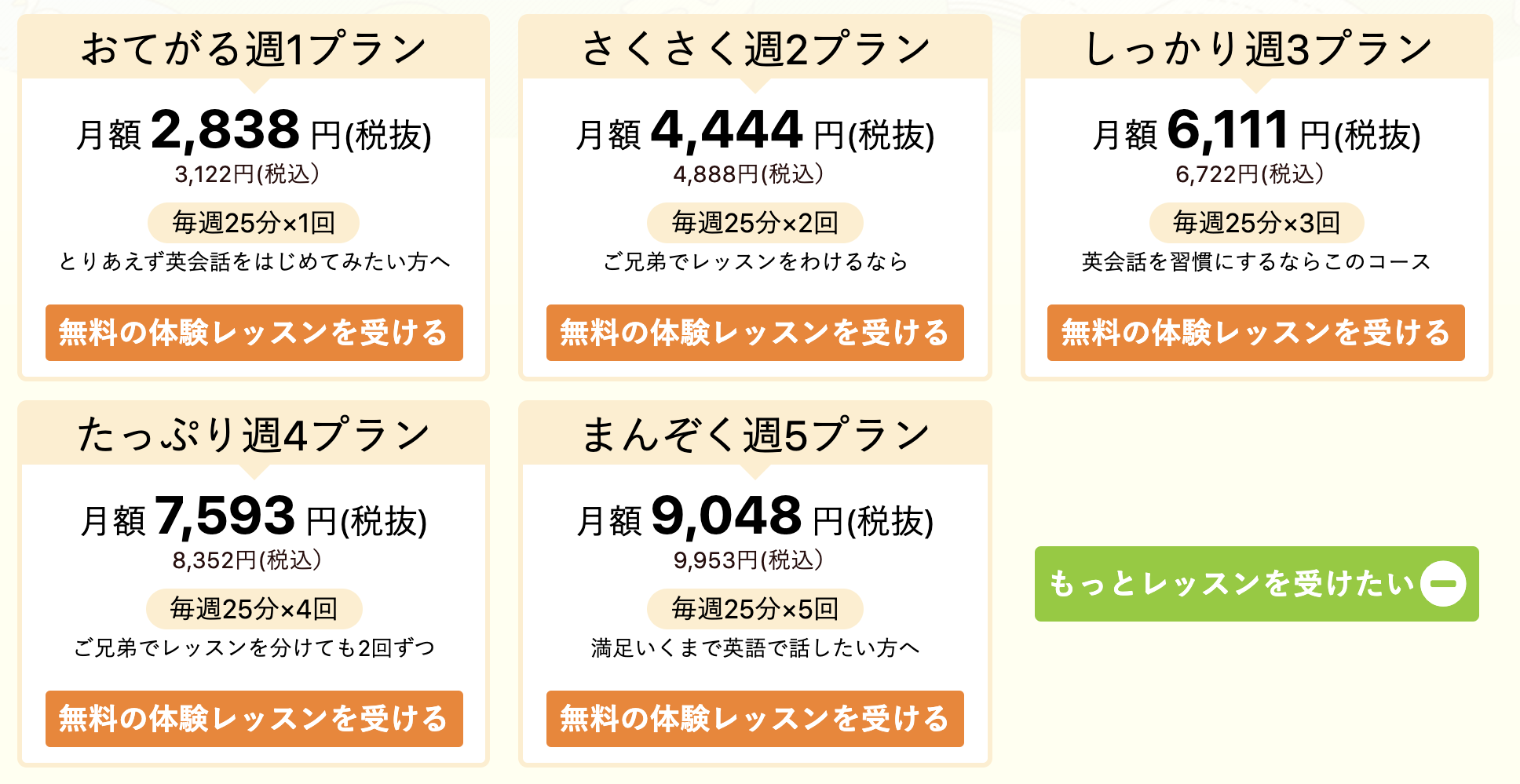Start free trial lesson for 週2 plan

pos(755,333)
